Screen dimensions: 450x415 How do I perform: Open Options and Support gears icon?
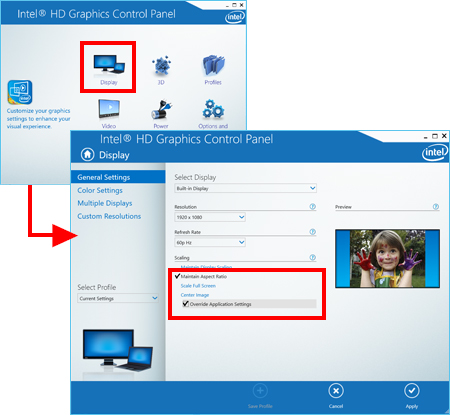(213, 109)
